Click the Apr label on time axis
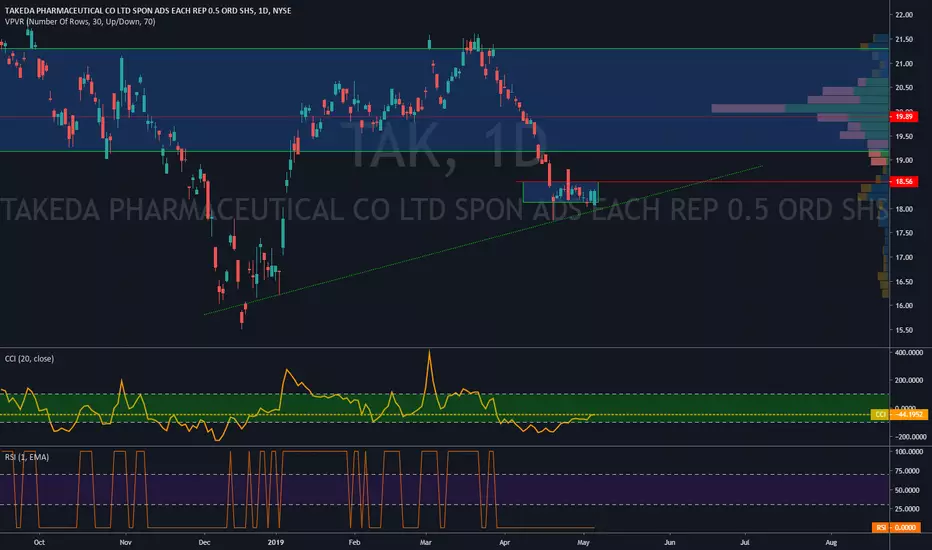The image size is (932, 550). pyautogui.click(x=505, y=542)
